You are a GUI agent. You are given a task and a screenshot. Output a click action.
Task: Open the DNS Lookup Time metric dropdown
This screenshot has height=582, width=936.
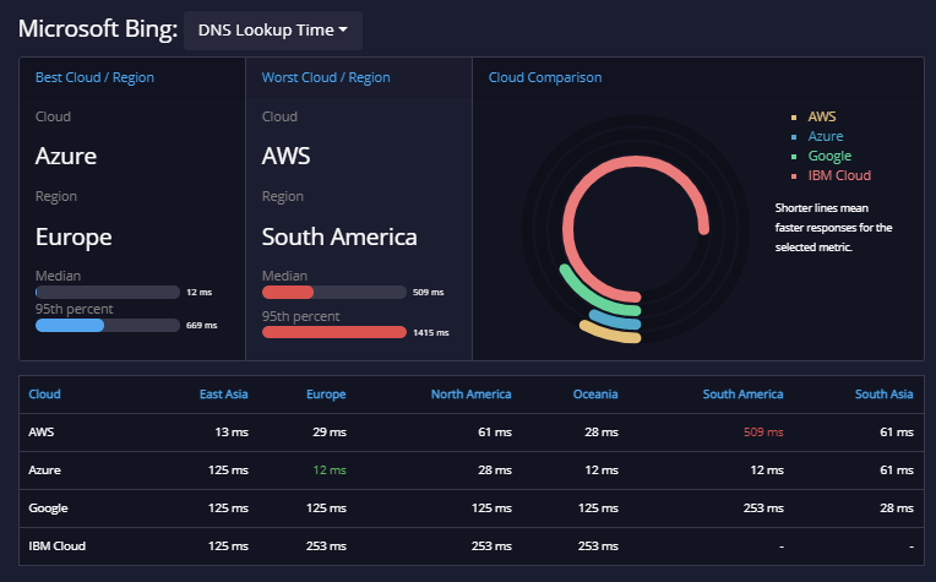click(x=273, y=30)
